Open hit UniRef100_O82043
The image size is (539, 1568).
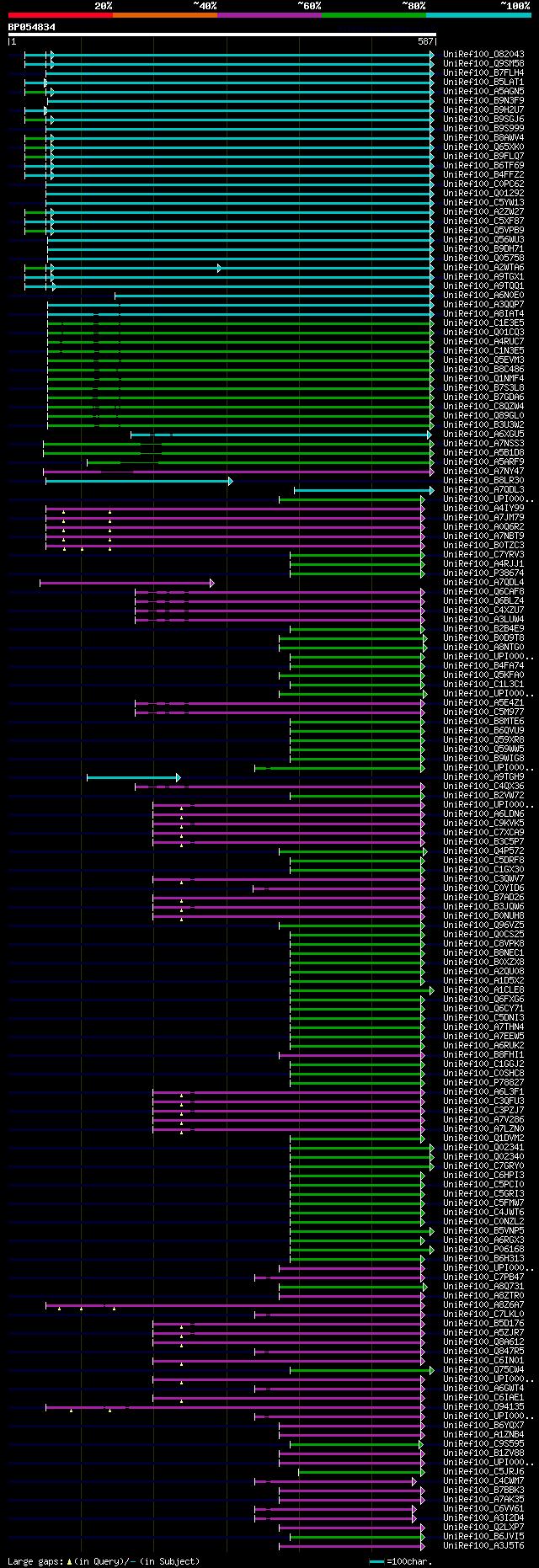[483, 54]
